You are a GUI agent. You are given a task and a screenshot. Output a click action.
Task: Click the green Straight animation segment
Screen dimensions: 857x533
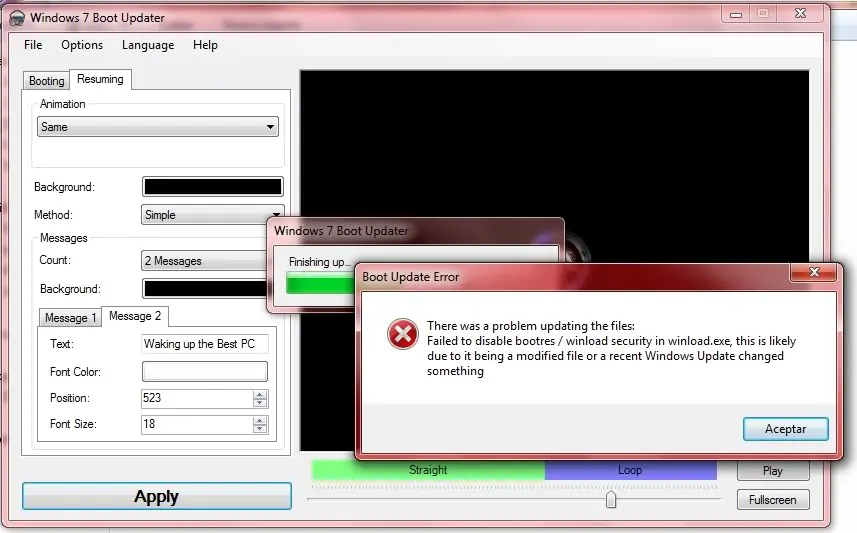click(428, 470)
